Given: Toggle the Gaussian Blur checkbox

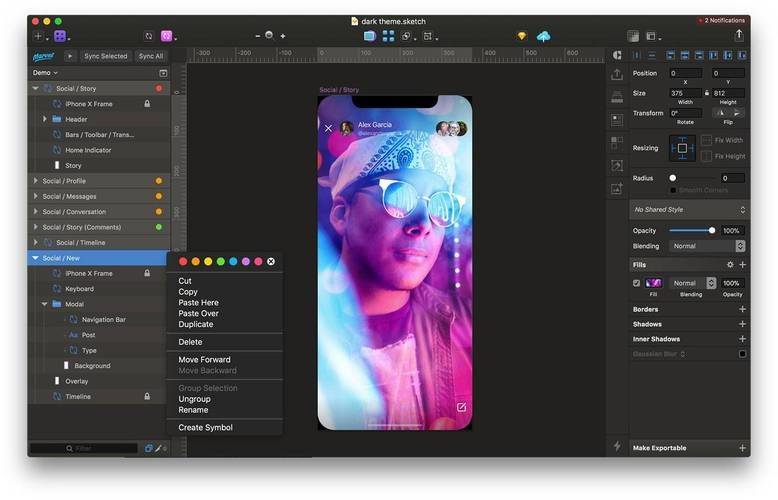Looking at the screenshot, I should coord(742,354).
